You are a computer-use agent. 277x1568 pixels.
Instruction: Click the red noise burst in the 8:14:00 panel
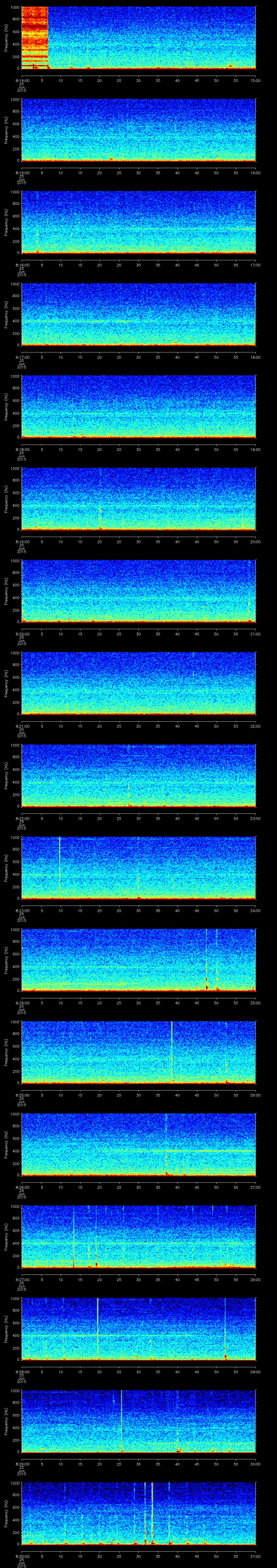35,38
